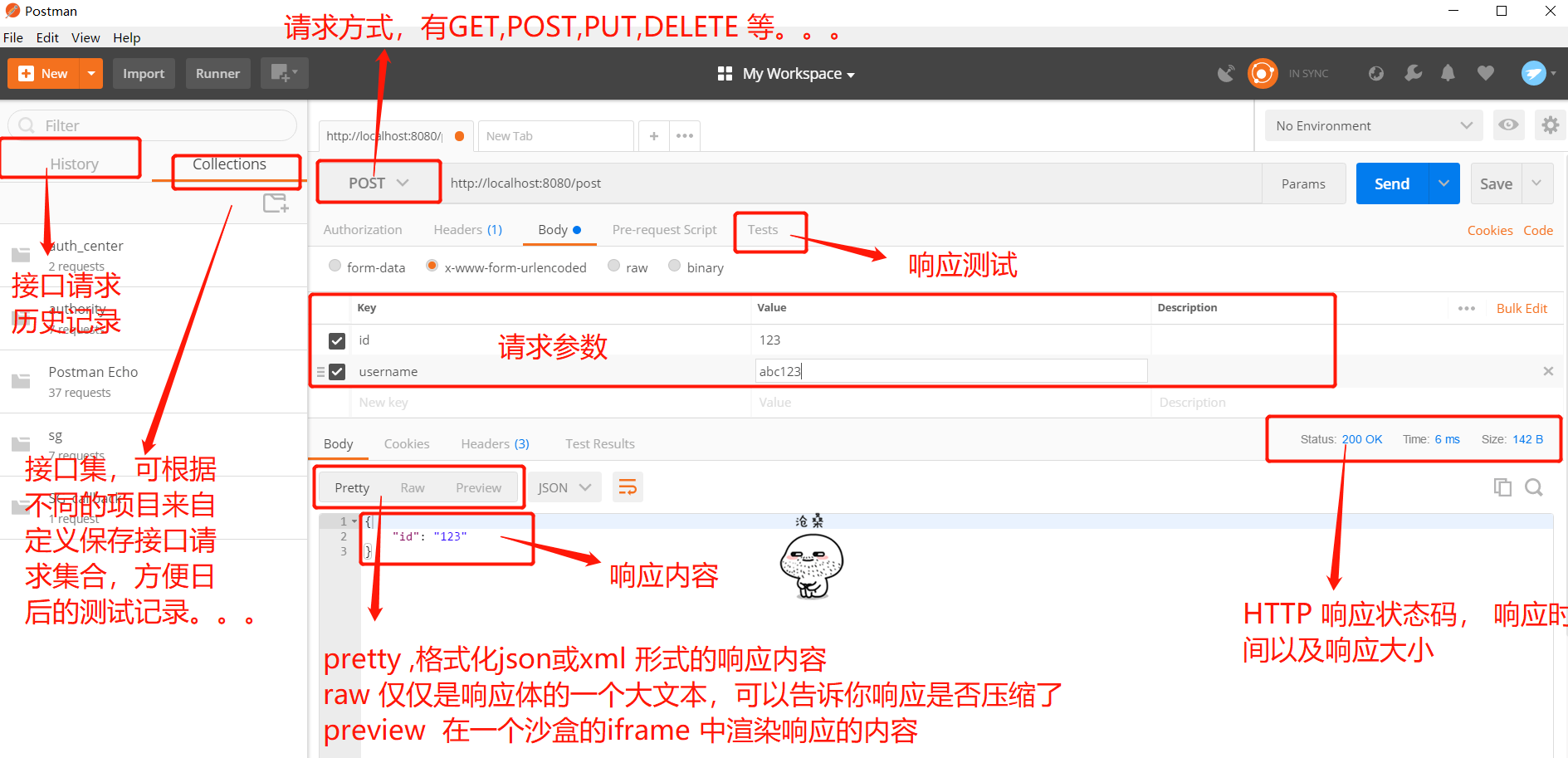Select the form-data body type
The image size is (1568, 758).
tap(335, 266)
